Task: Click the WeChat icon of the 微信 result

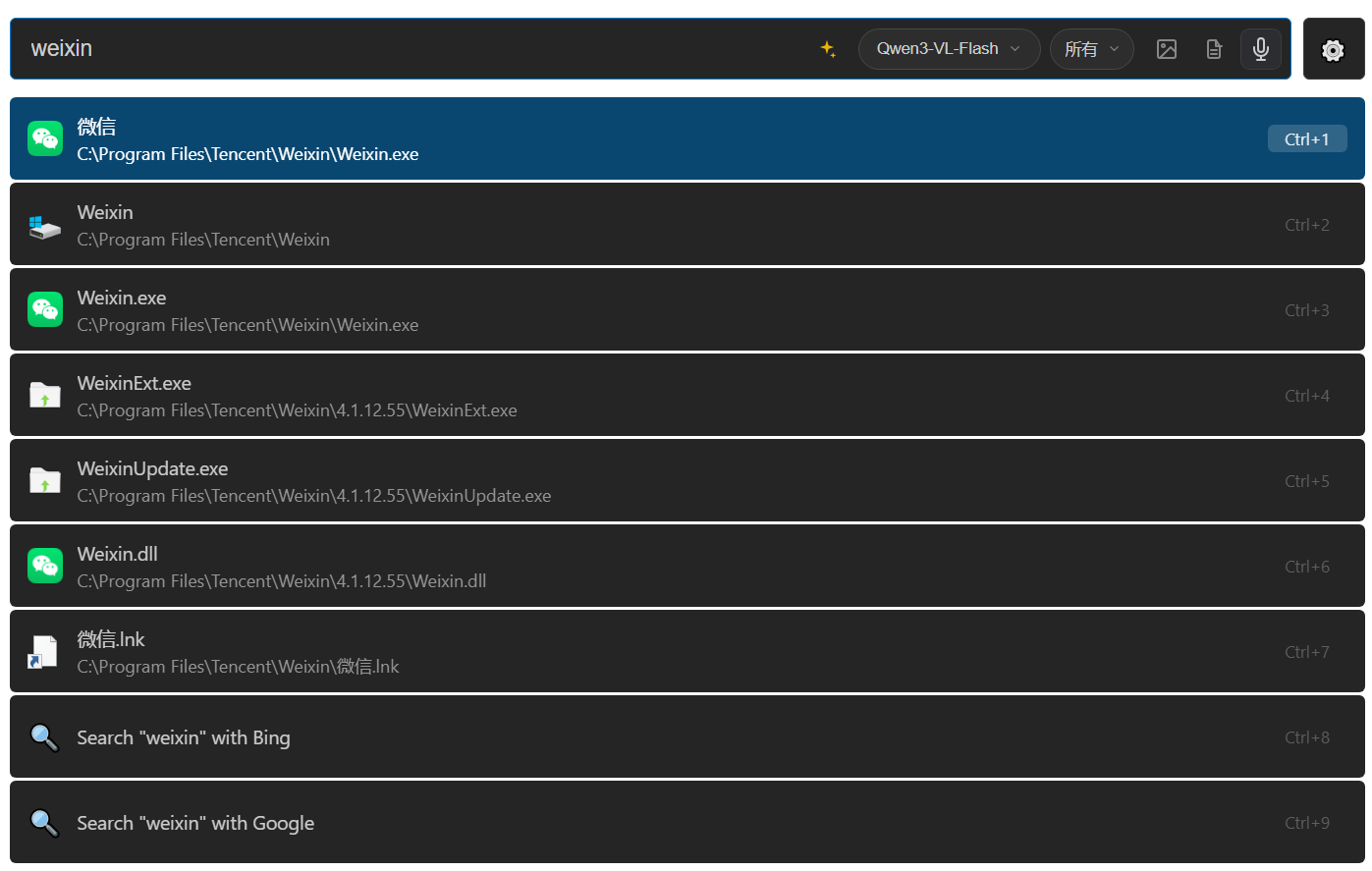Action: 45,138
